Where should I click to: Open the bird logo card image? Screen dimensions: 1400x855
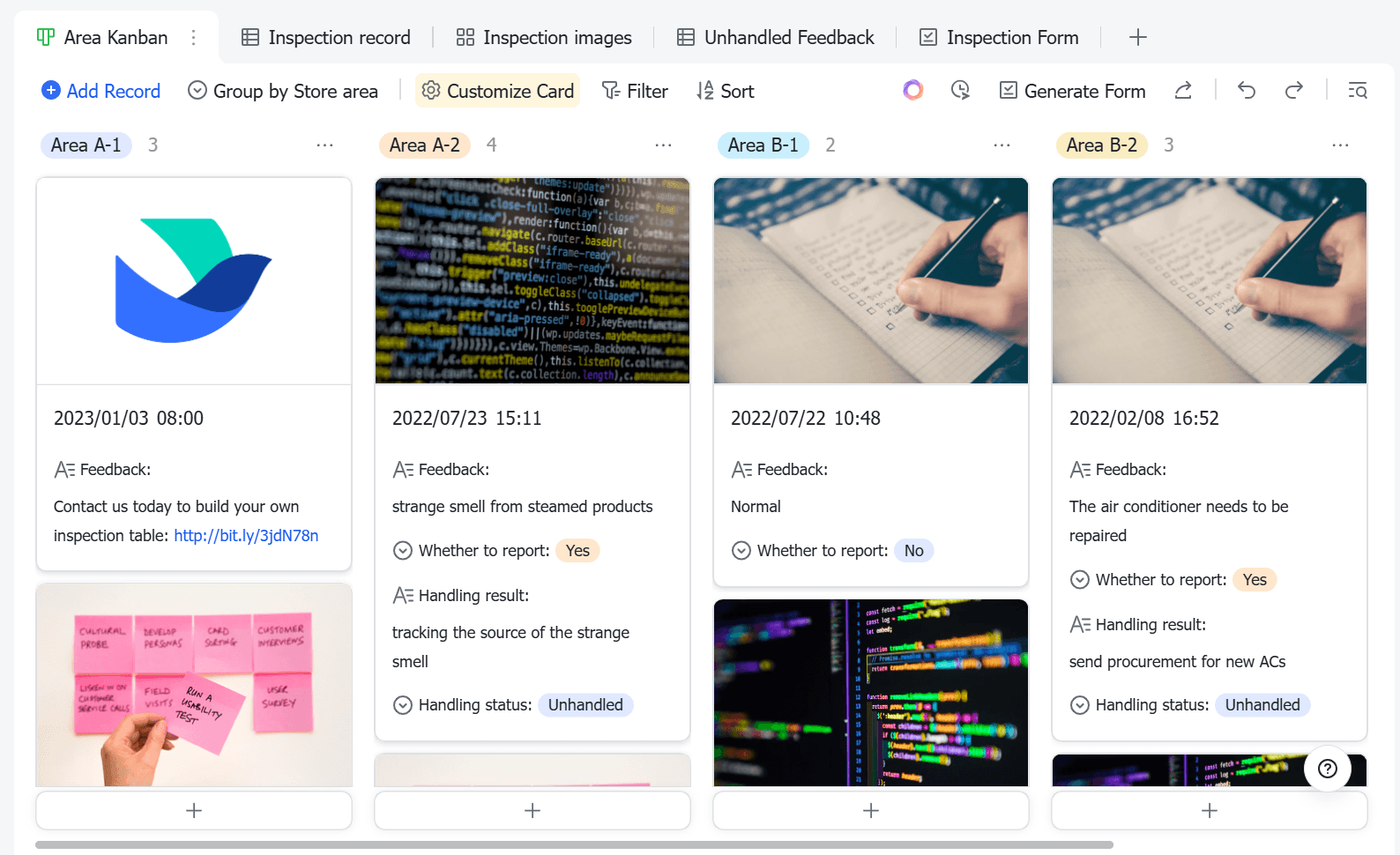pyautogui.click(x=194, y=281)
